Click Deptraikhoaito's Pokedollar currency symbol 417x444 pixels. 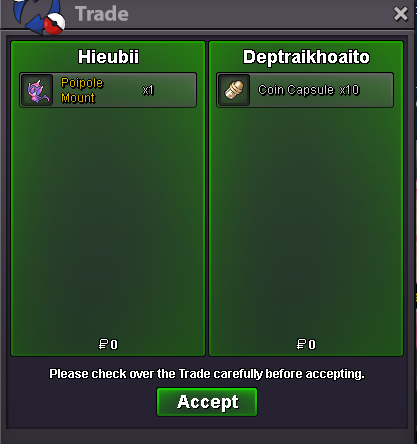click(301, 344)
